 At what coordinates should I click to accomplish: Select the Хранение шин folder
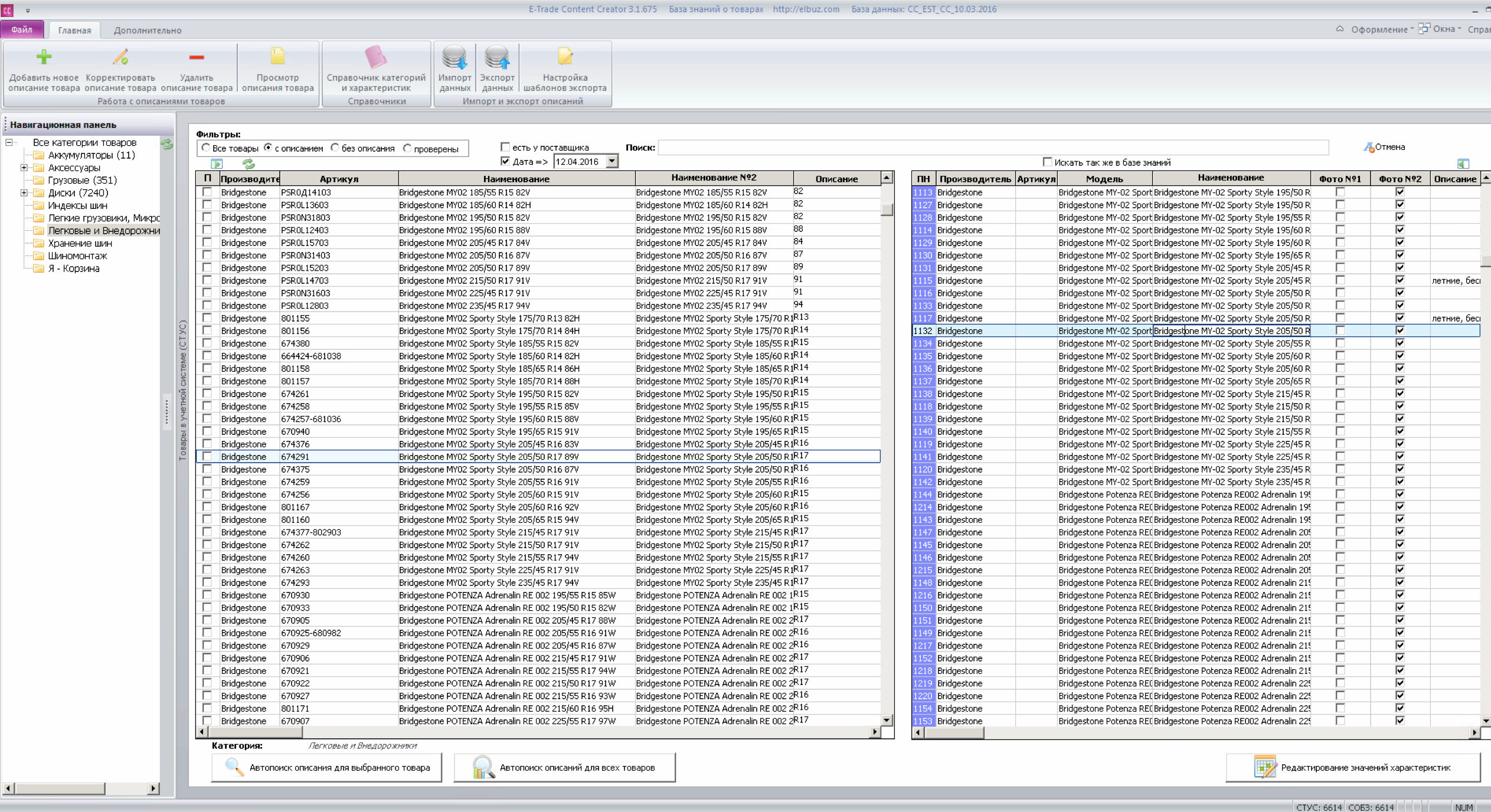(80, 243)
